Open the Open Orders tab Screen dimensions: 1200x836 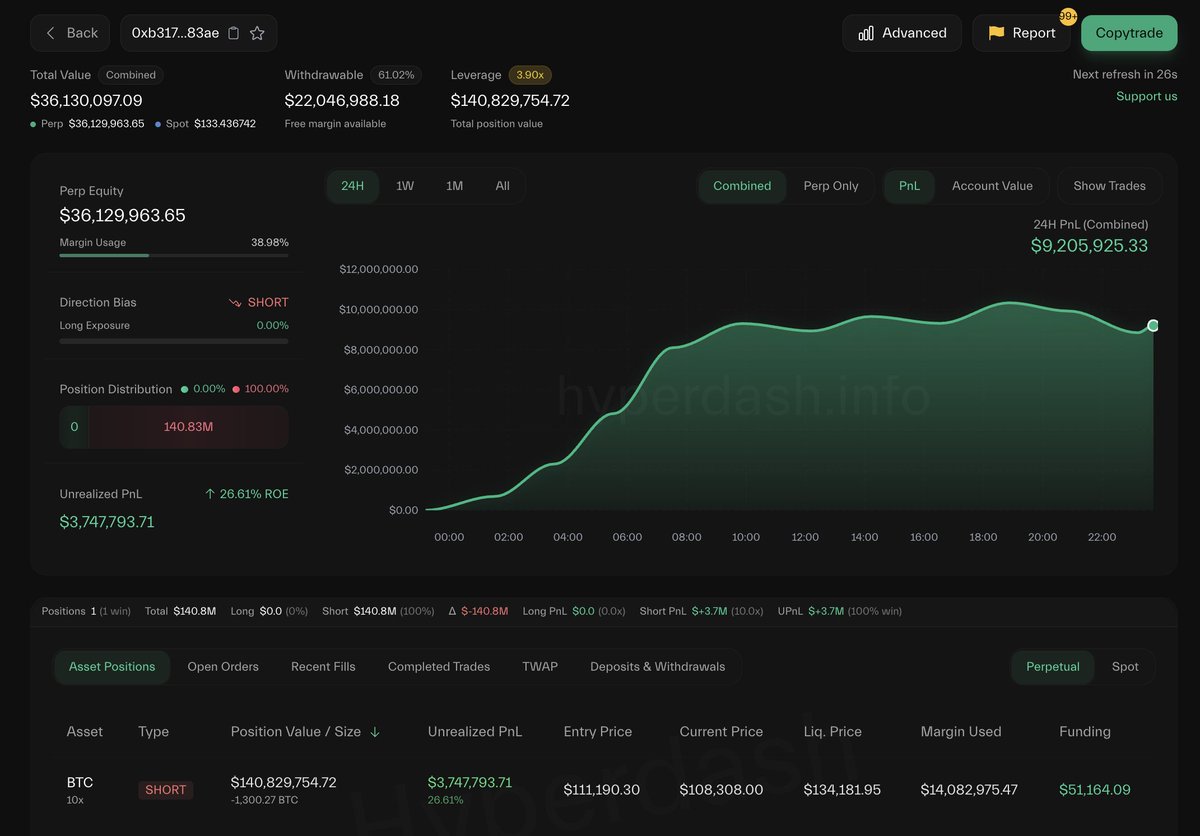point(222,666)
